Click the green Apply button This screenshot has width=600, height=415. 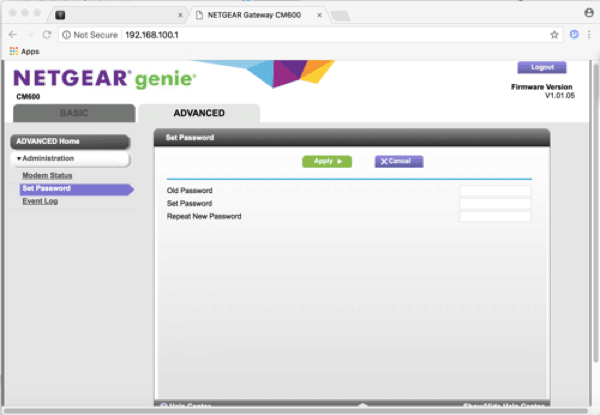click(x=327, y=161)
